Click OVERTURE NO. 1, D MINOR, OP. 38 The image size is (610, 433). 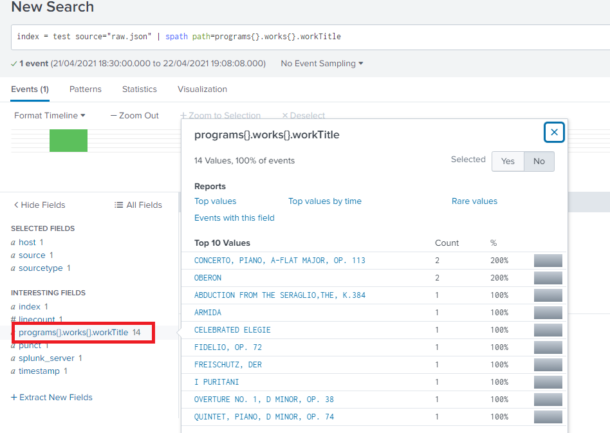(264, 399)
